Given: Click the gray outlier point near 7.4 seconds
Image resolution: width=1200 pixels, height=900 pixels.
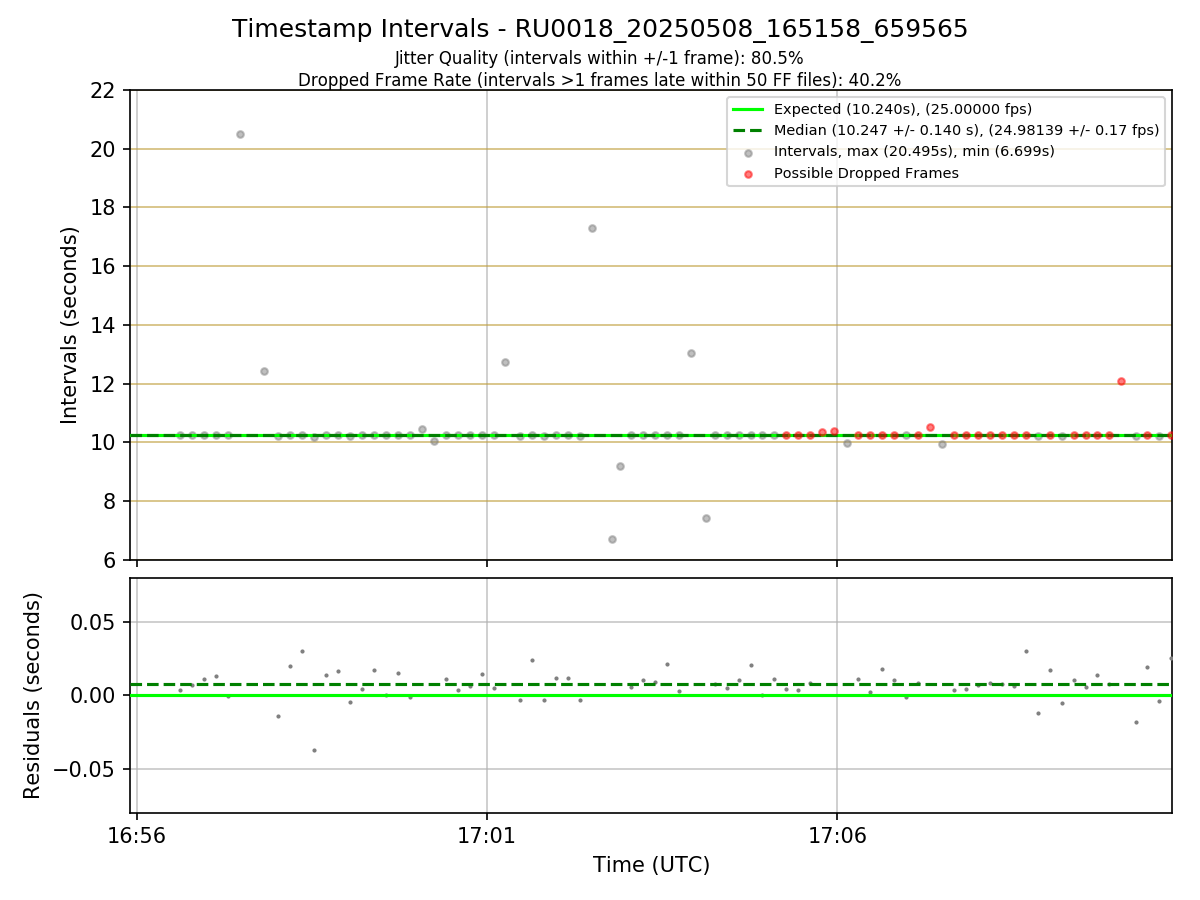Looking at the screenshot, I should point(706,518).
